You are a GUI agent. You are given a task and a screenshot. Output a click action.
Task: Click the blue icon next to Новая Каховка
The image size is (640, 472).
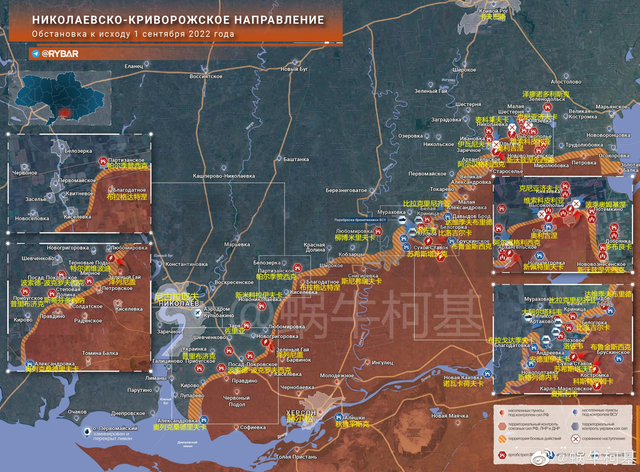coord(487,374)
